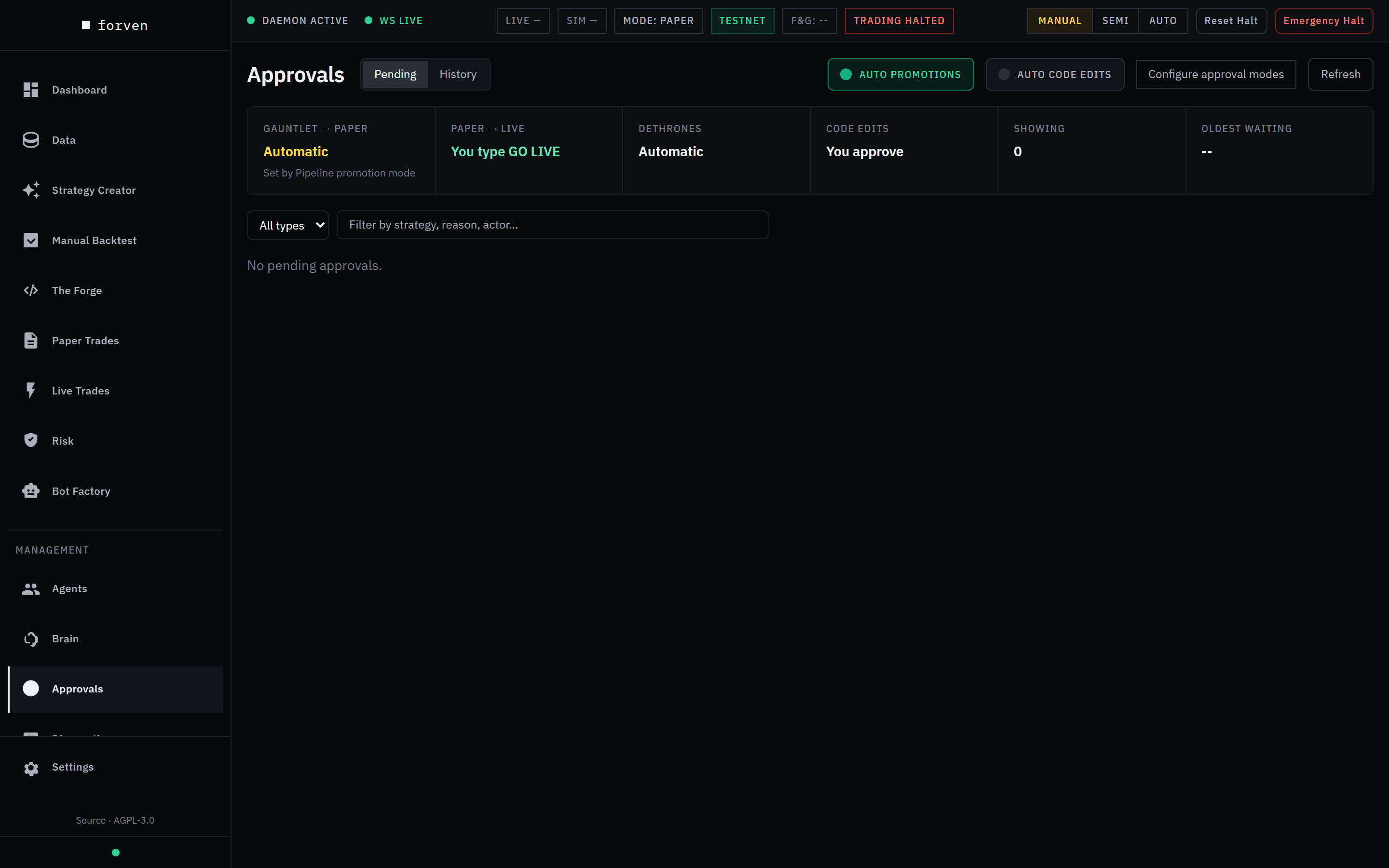This screenshot has height=868, width=1389.
Task: Open the Agents people icon
Action: [31, 588]
